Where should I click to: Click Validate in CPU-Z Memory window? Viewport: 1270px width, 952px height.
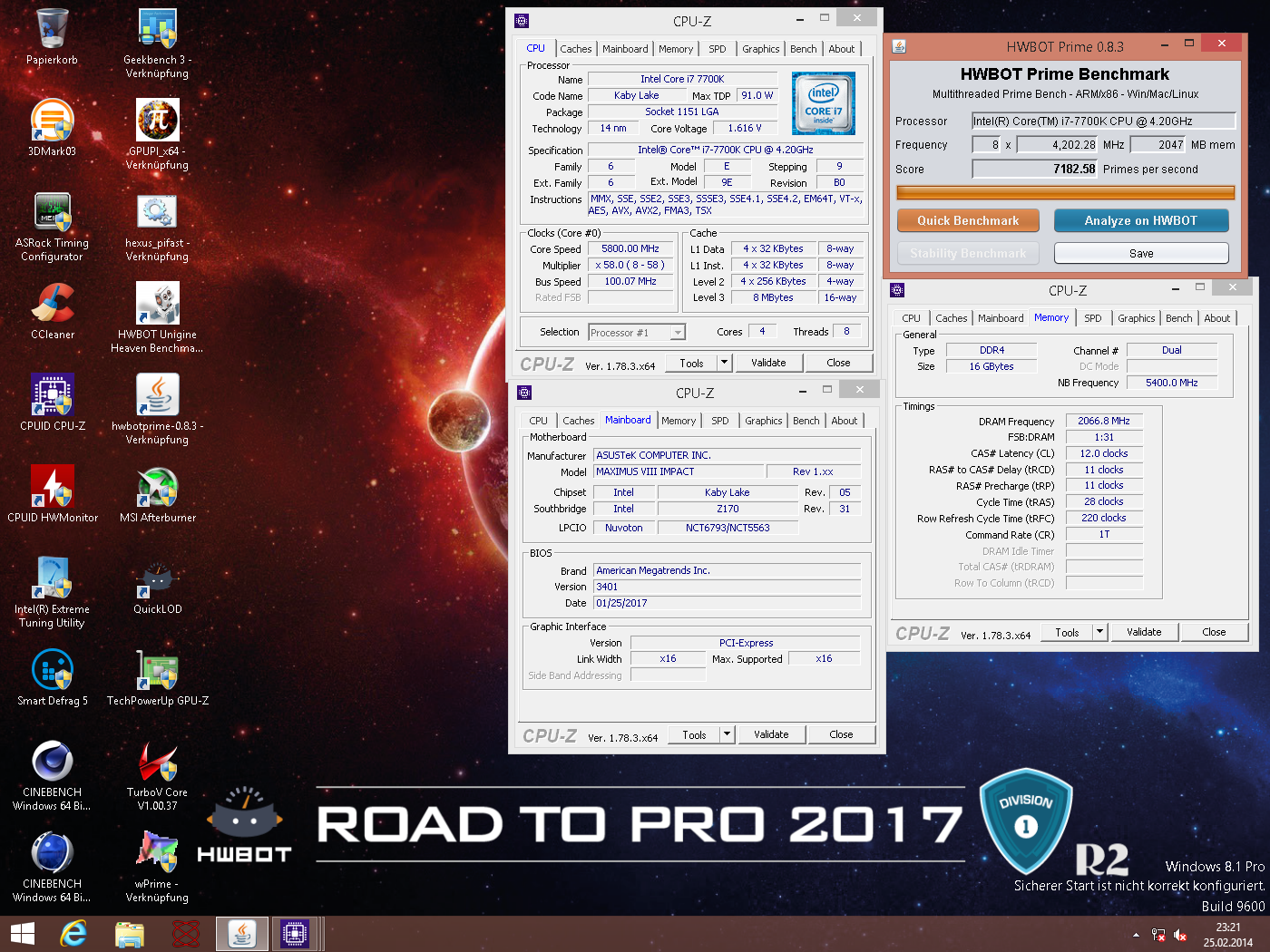tap(1144, 632)
